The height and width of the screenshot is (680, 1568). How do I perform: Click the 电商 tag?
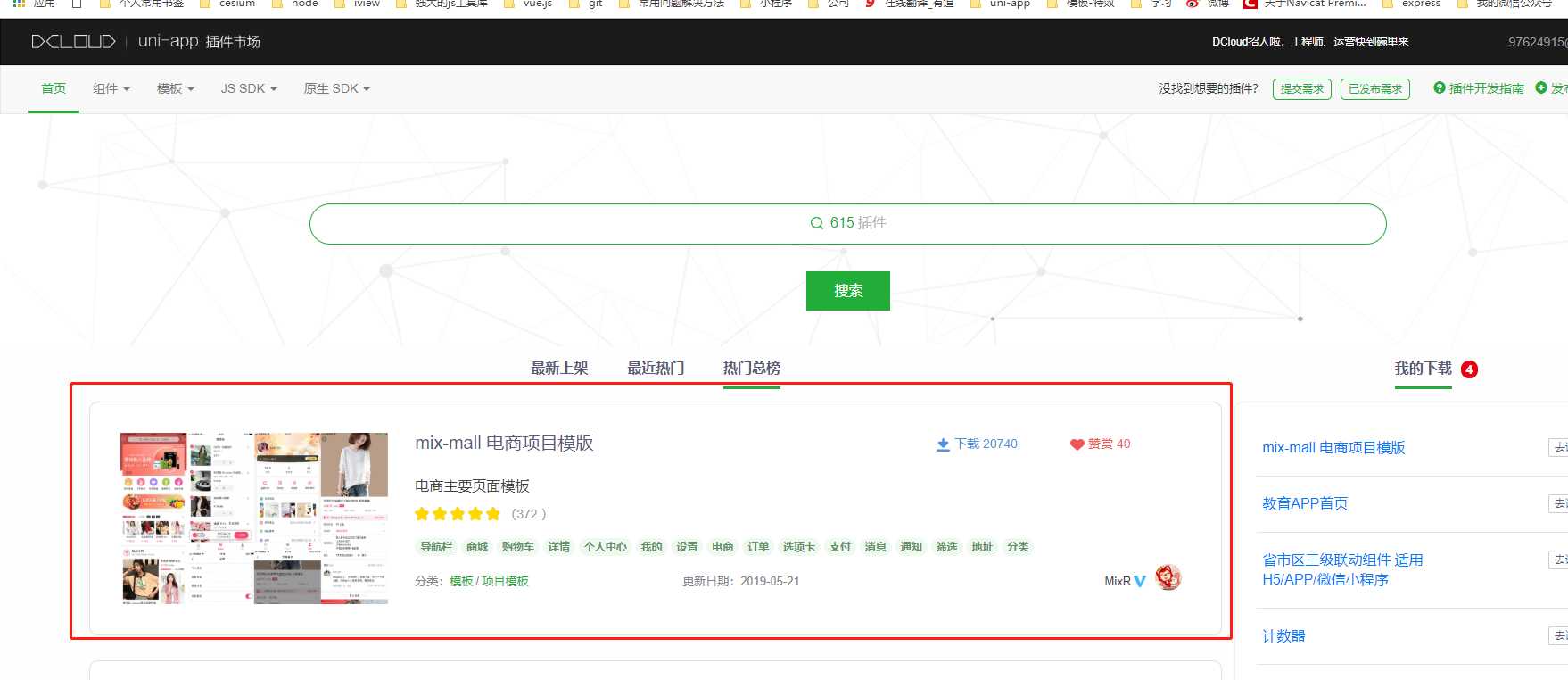723,547
